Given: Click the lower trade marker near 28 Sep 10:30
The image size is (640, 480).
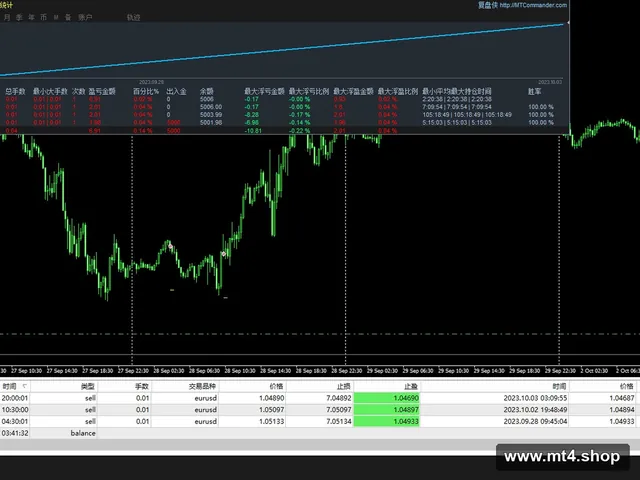Looking at the screenshot, I should 224,254.
